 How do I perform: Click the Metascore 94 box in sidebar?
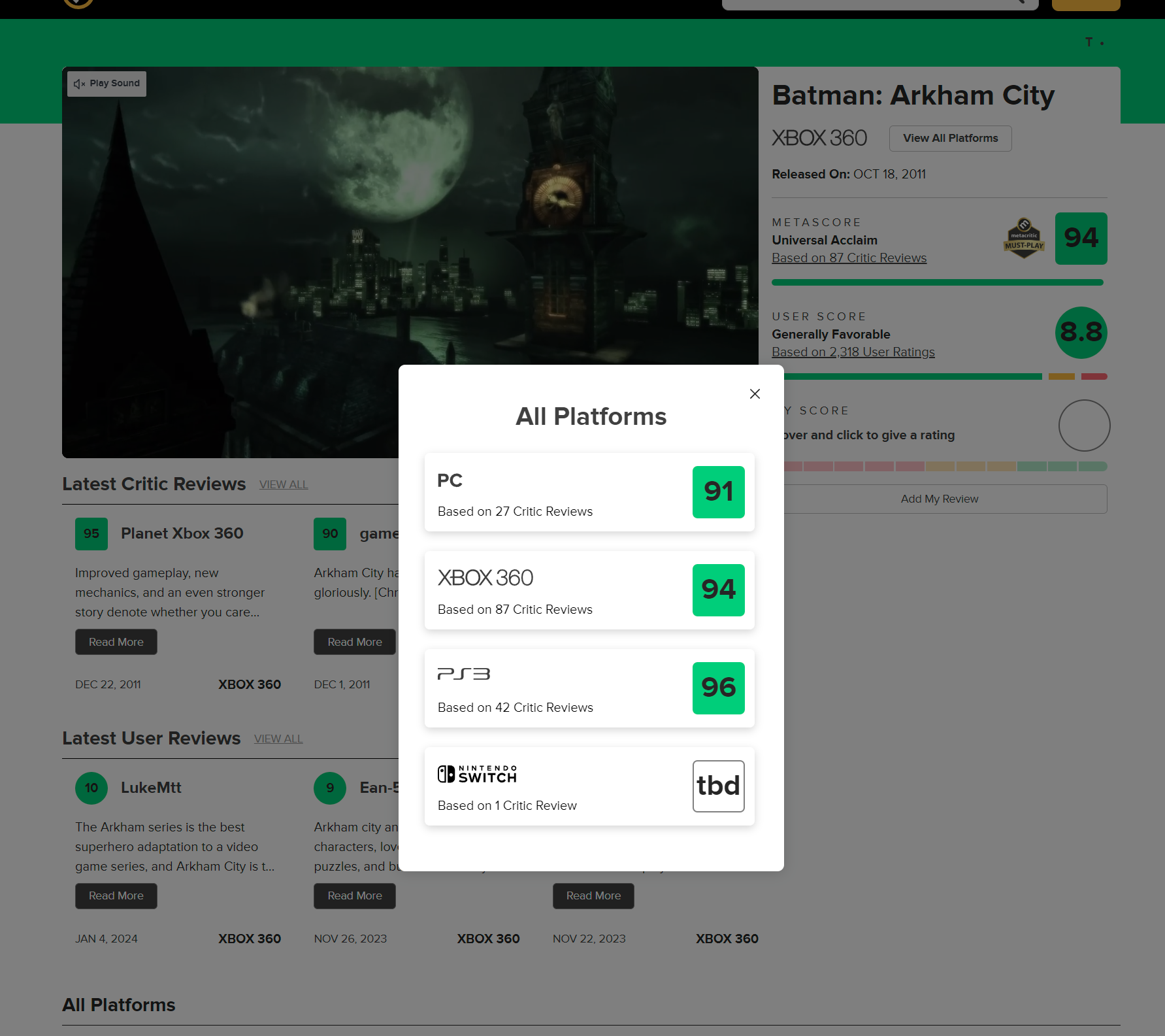tap(1081, 239)
